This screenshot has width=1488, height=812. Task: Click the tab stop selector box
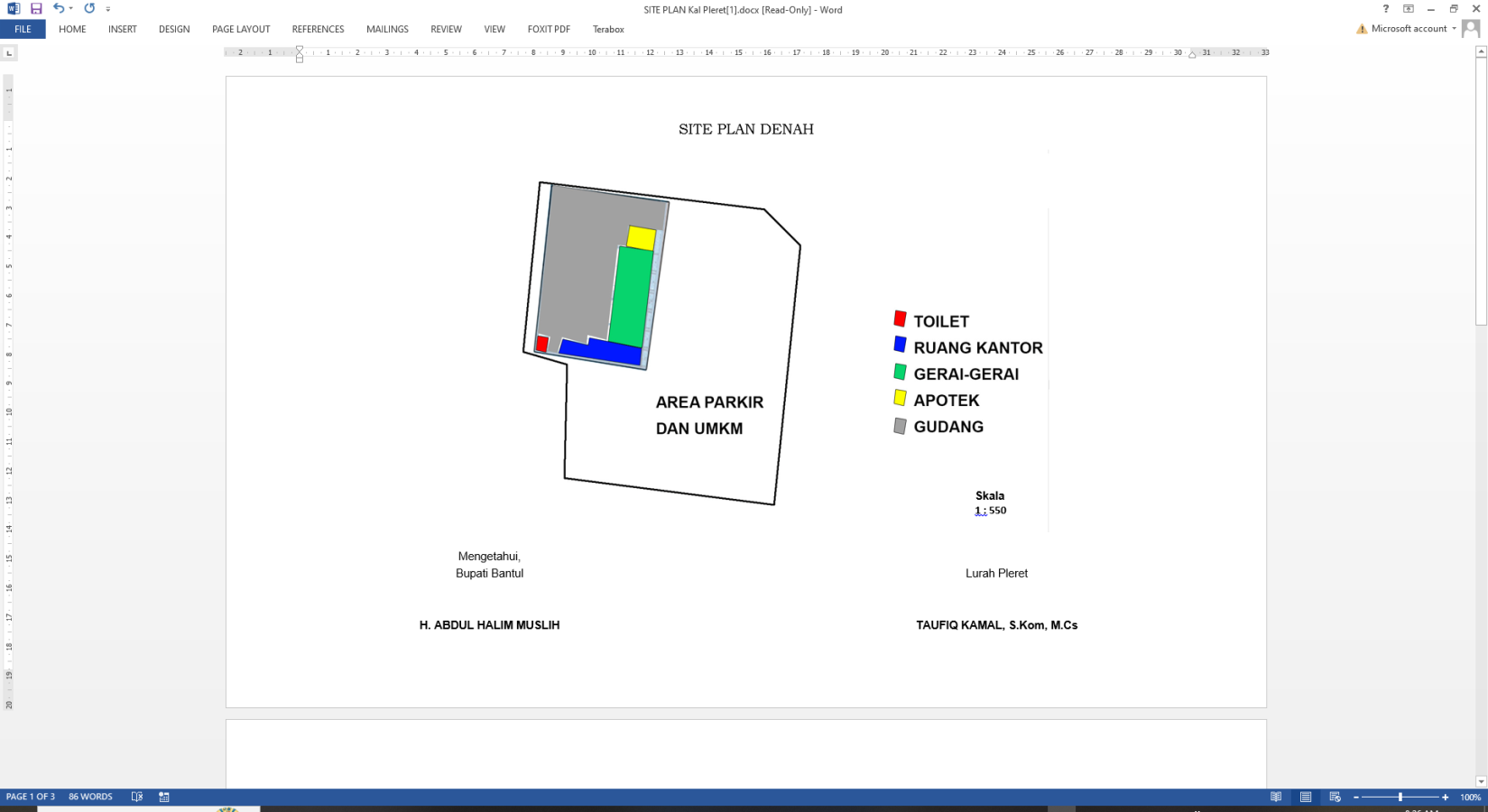(x=9, y=53)
